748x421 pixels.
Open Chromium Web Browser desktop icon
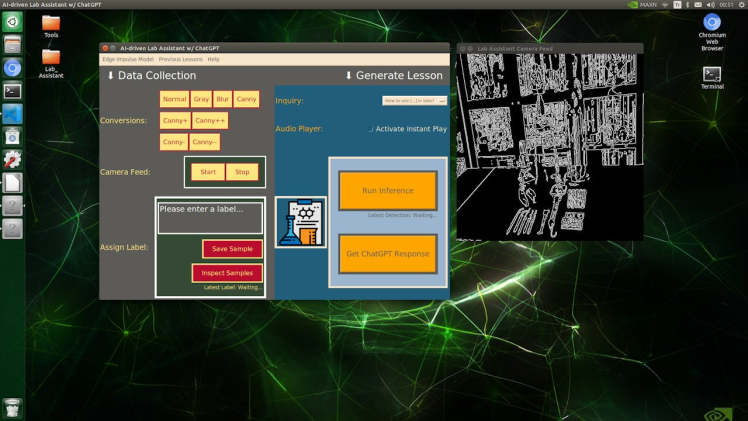pyautogui.click(x=712, y=23)
